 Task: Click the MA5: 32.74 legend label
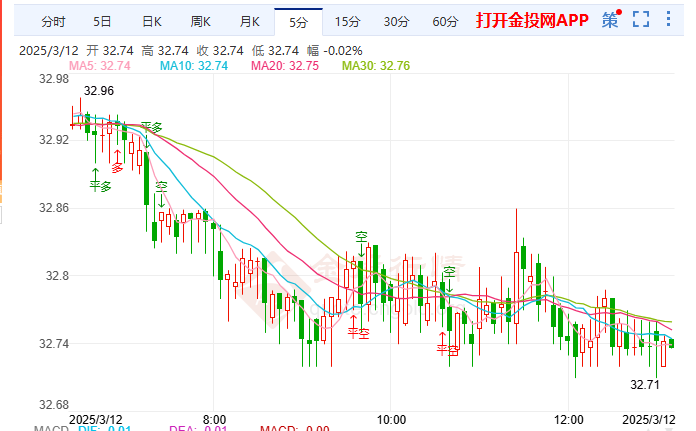100,66
